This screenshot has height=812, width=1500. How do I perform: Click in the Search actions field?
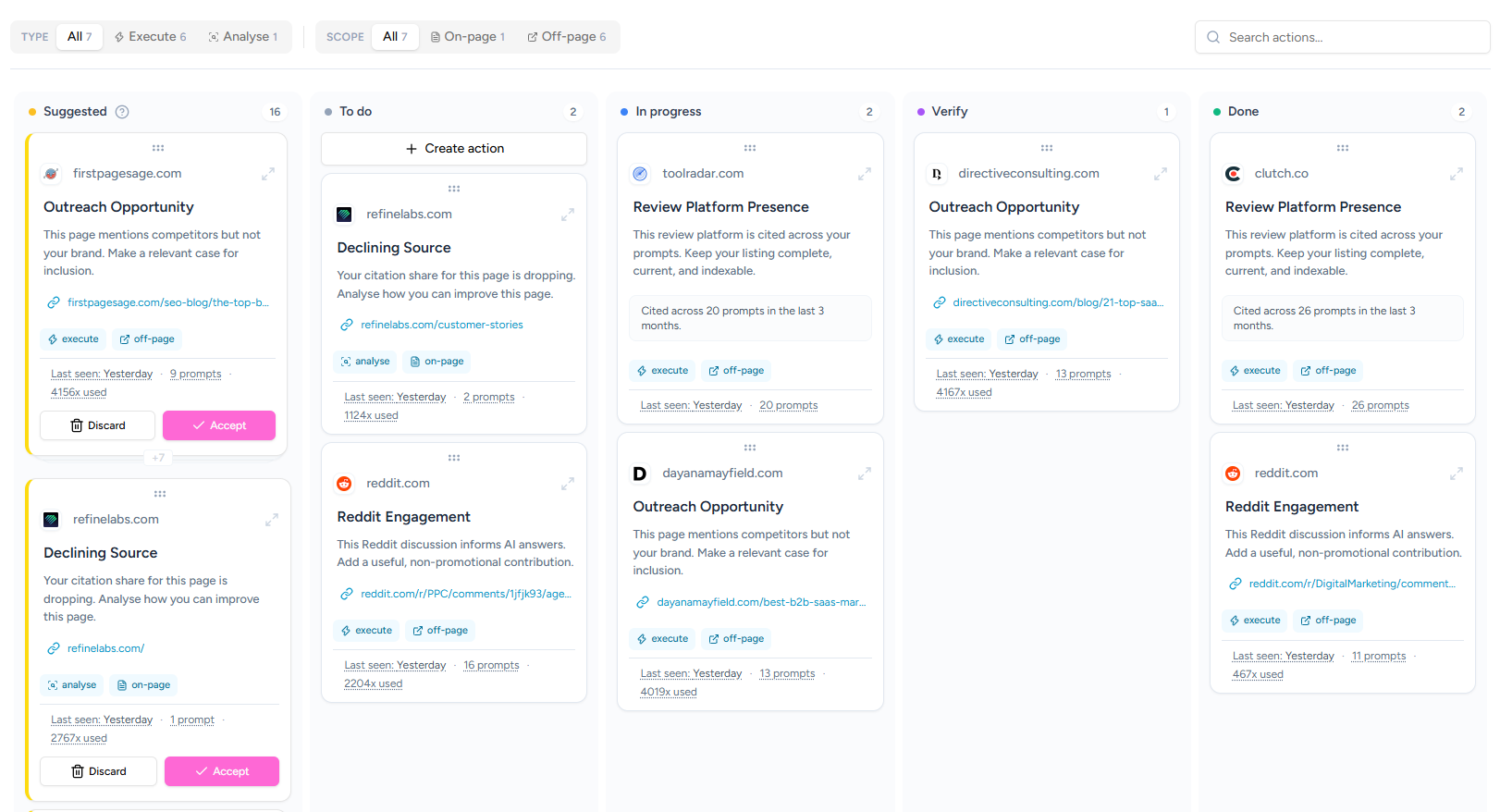[x=1343, y=37]
